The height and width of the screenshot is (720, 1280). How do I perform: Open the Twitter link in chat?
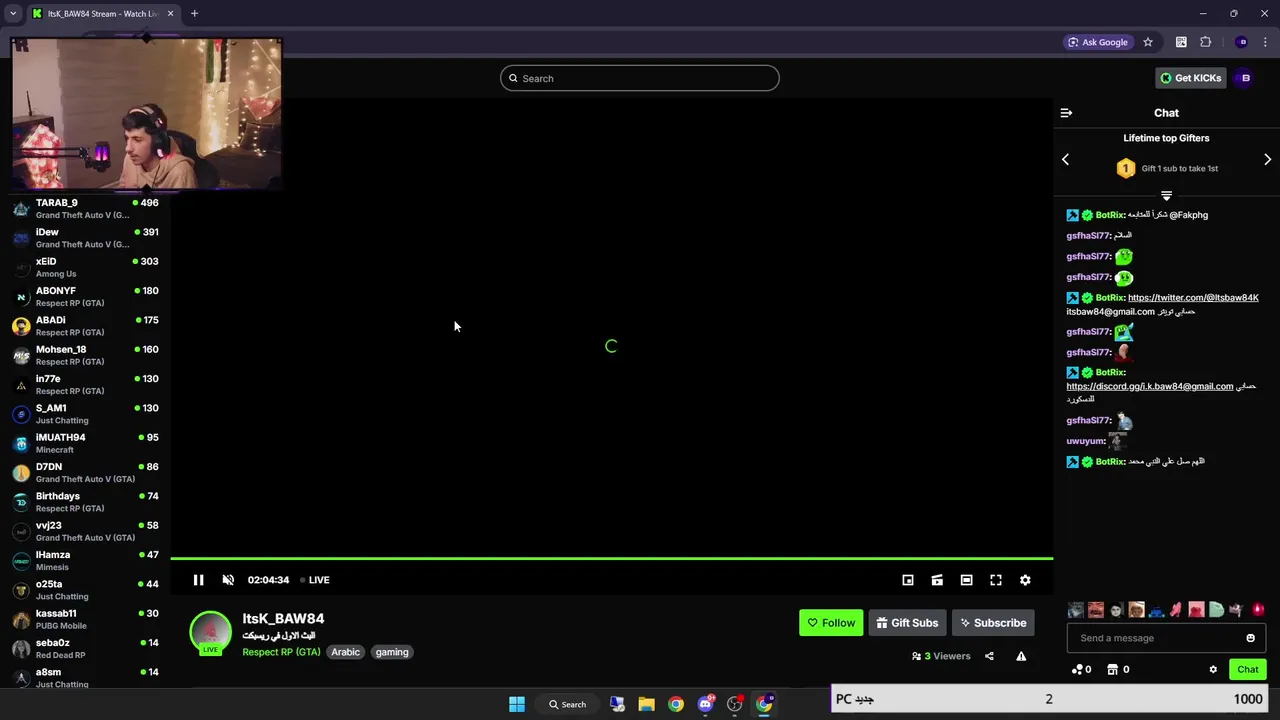click(x=1193, y=298)
